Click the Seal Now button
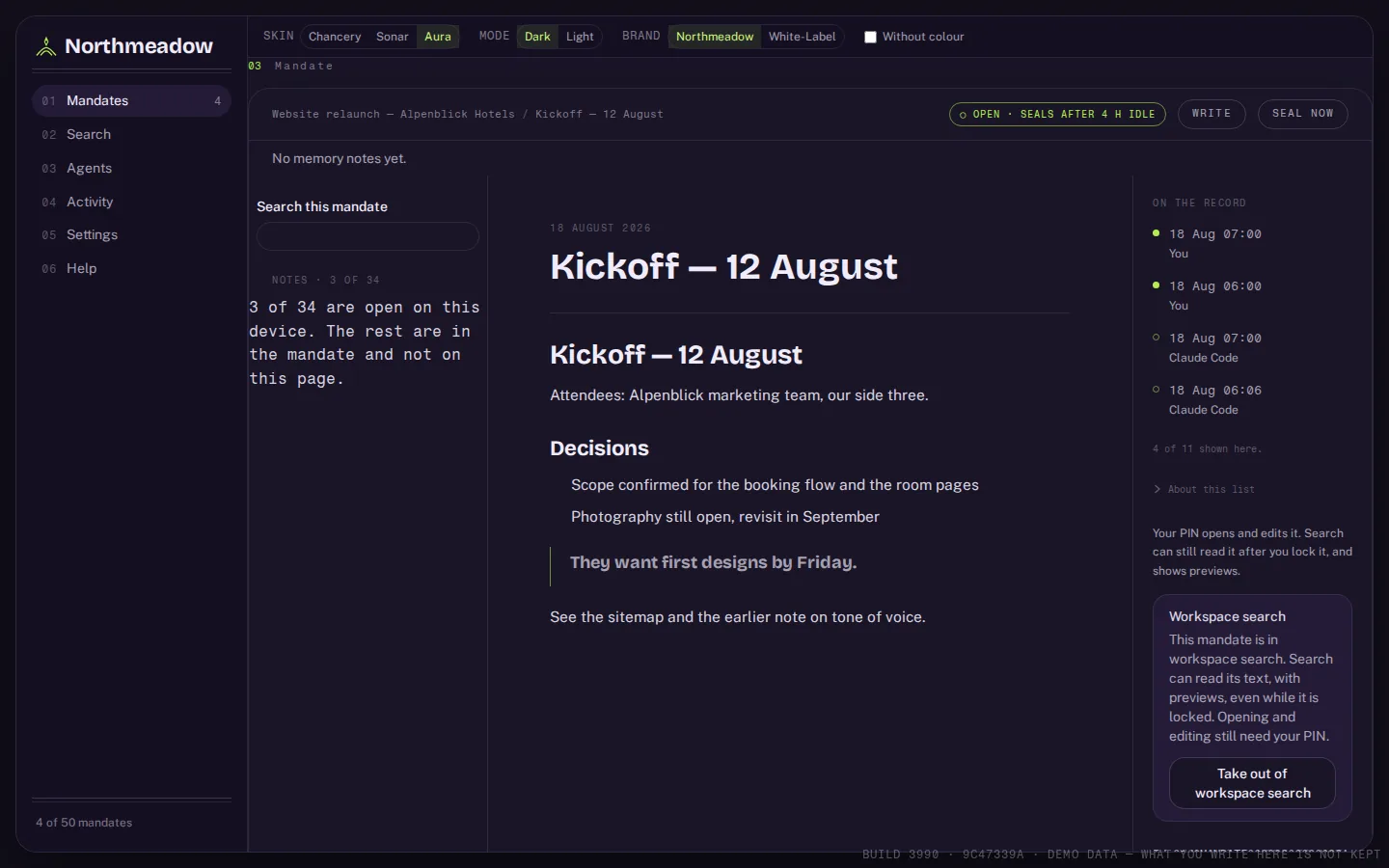 point(1303,114)
